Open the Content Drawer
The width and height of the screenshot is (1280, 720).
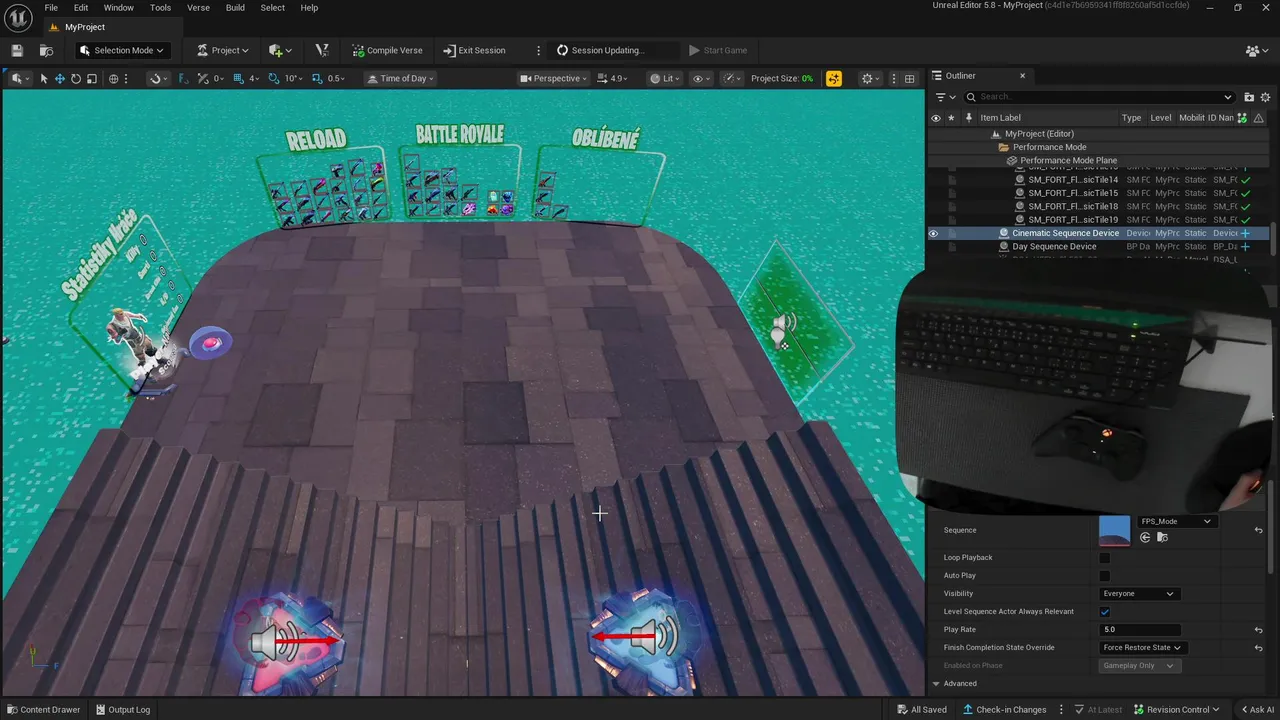[x=43, y=709]
